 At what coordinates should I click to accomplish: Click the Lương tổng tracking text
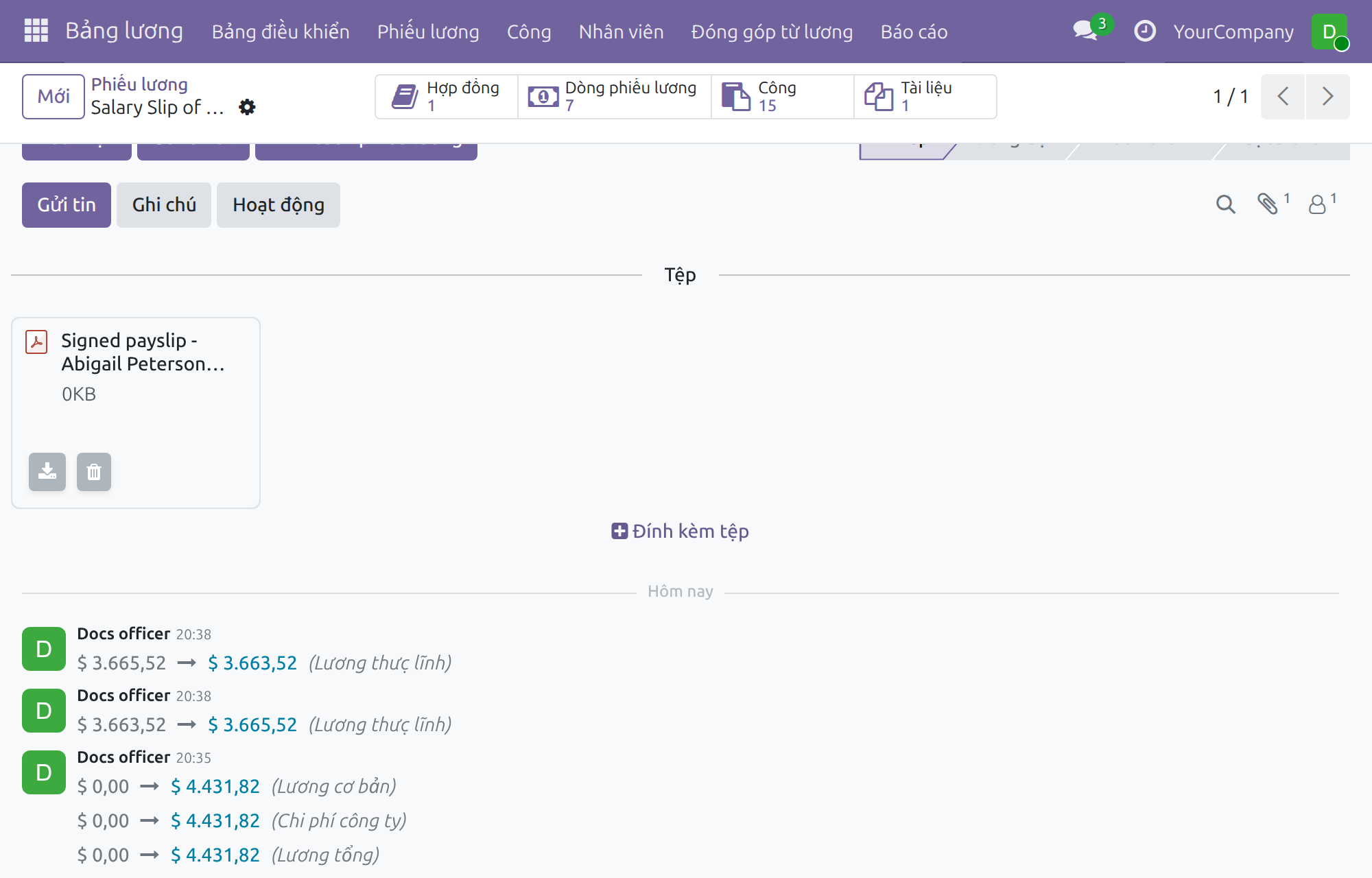click(326, 855)
